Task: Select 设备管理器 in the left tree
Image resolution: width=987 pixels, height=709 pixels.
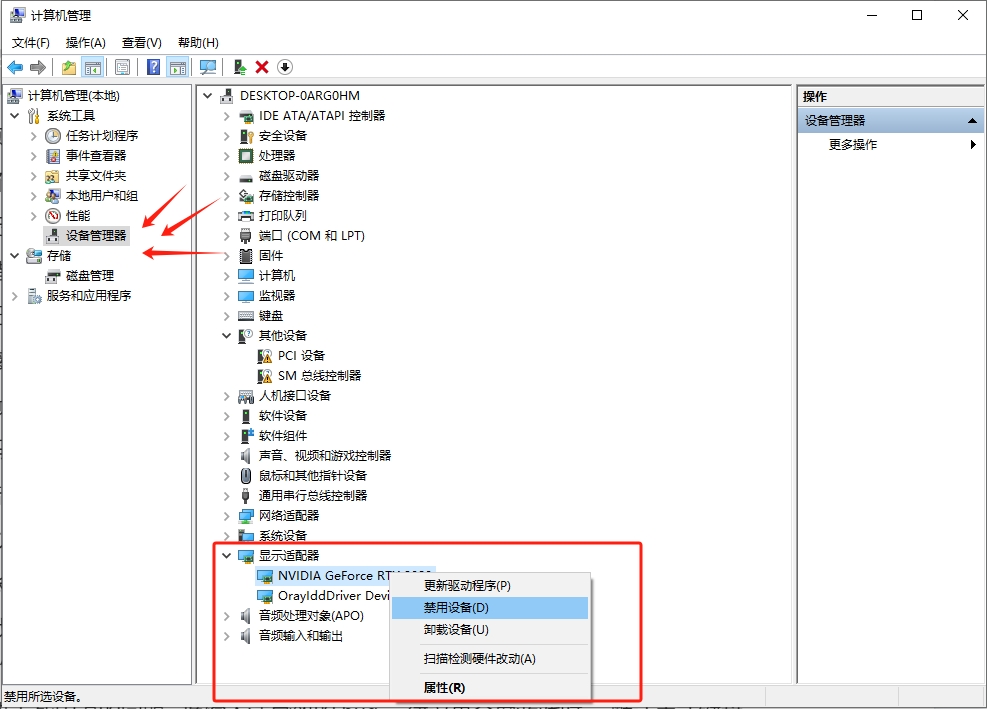Action: (x=96, y=235)
